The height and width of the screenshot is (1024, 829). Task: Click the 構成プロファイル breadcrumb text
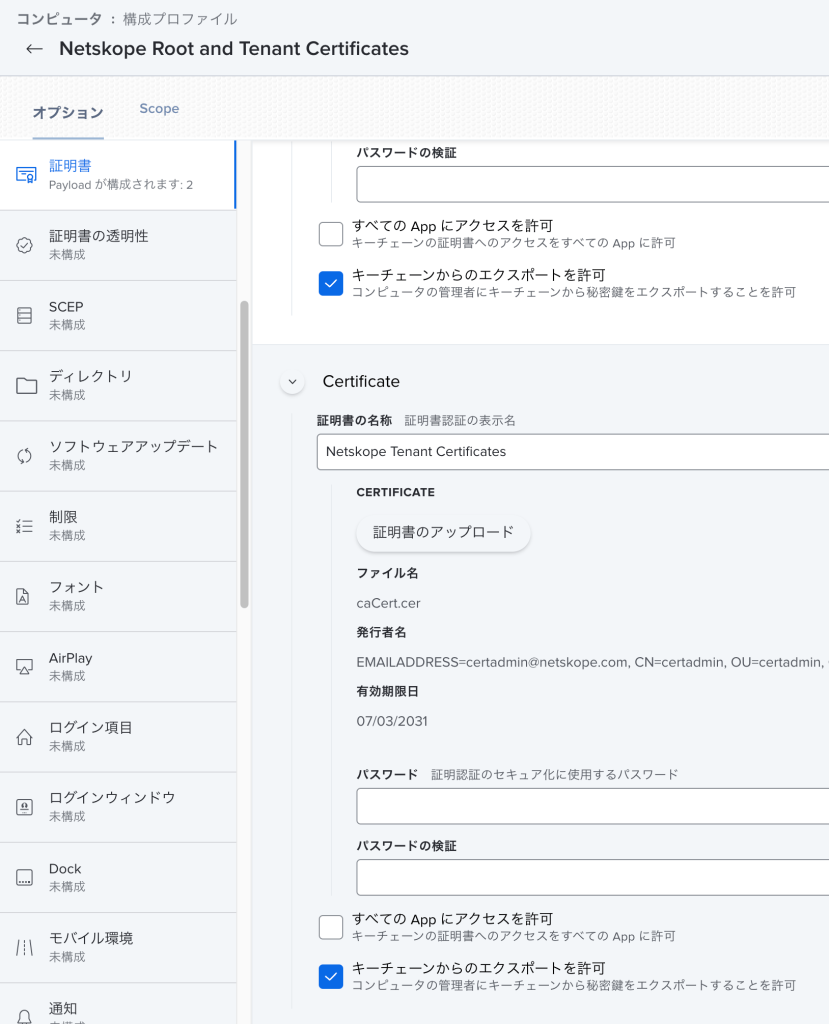click(x=180, y=19)
